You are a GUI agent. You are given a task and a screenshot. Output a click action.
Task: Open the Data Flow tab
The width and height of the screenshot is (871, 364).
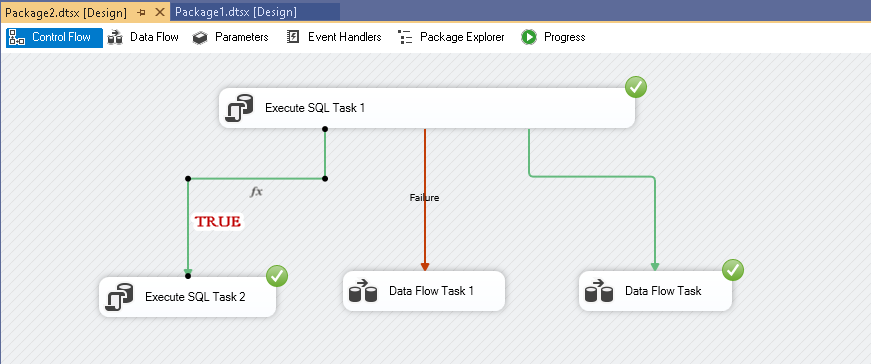pos(143,37)
